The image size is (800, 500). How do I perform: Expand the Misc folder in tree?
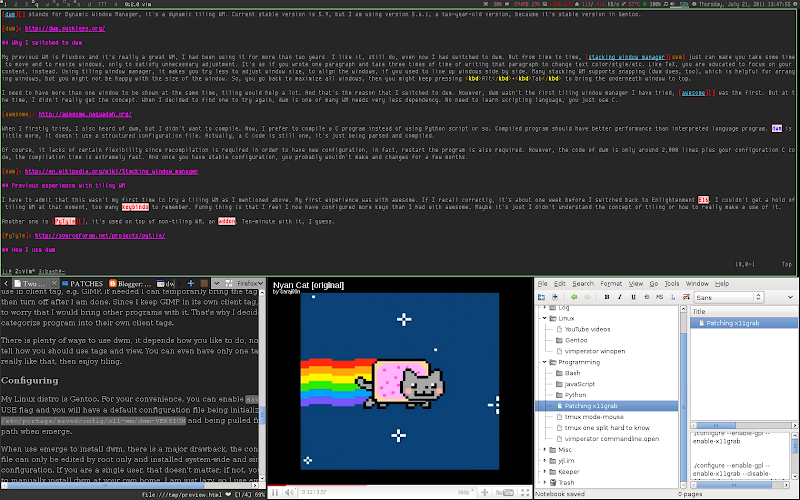[544, 450]
